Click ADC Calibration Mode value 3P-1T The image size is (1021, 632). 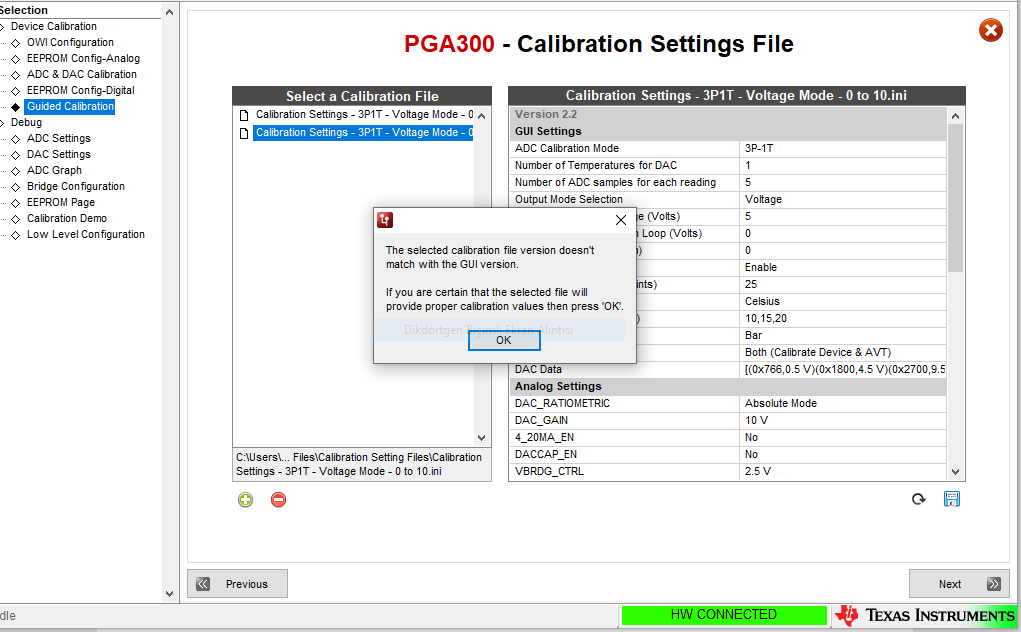click(x=843, y=148)
